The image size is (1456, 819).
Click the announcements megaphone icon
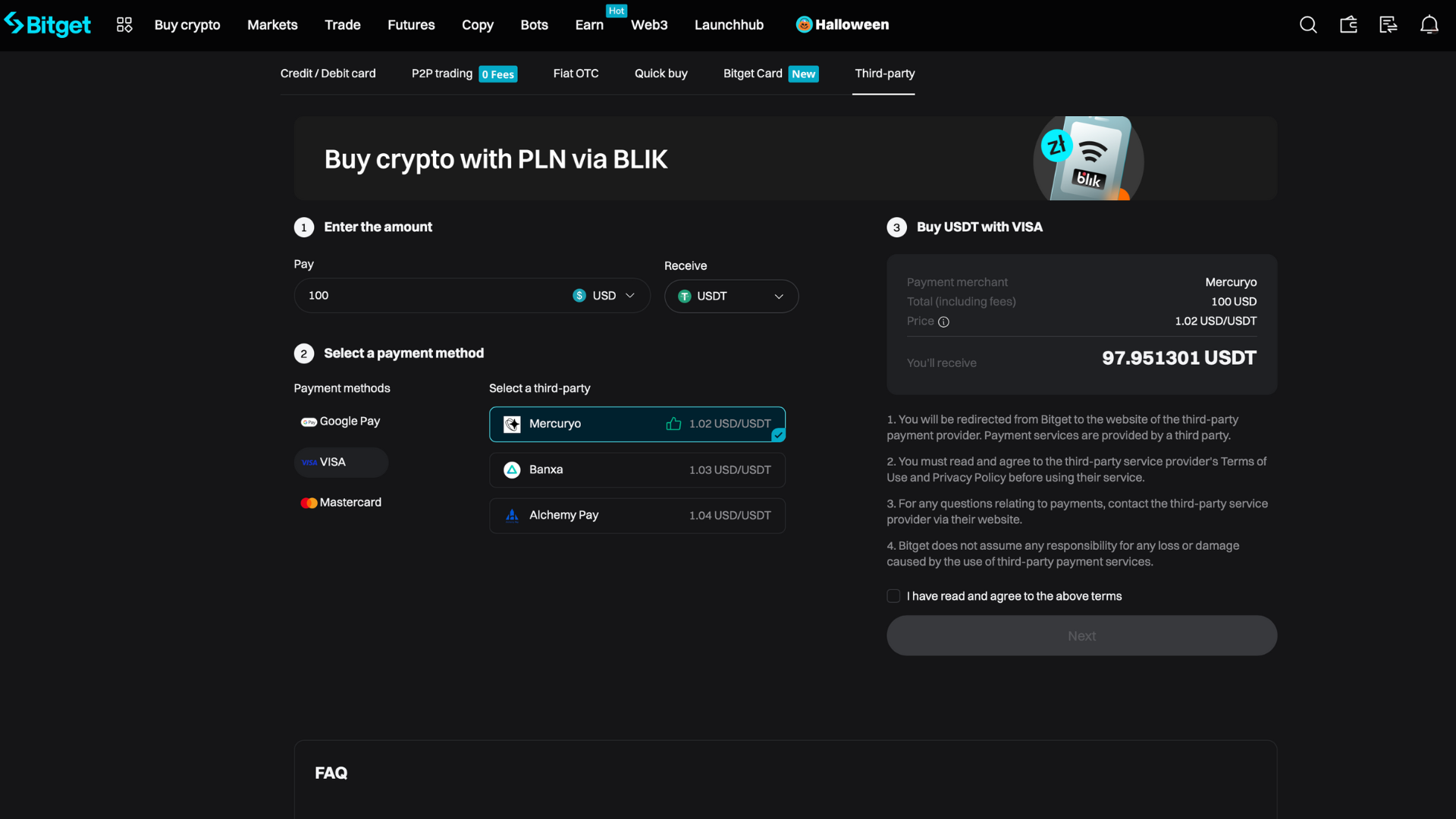click(1388, 24)
